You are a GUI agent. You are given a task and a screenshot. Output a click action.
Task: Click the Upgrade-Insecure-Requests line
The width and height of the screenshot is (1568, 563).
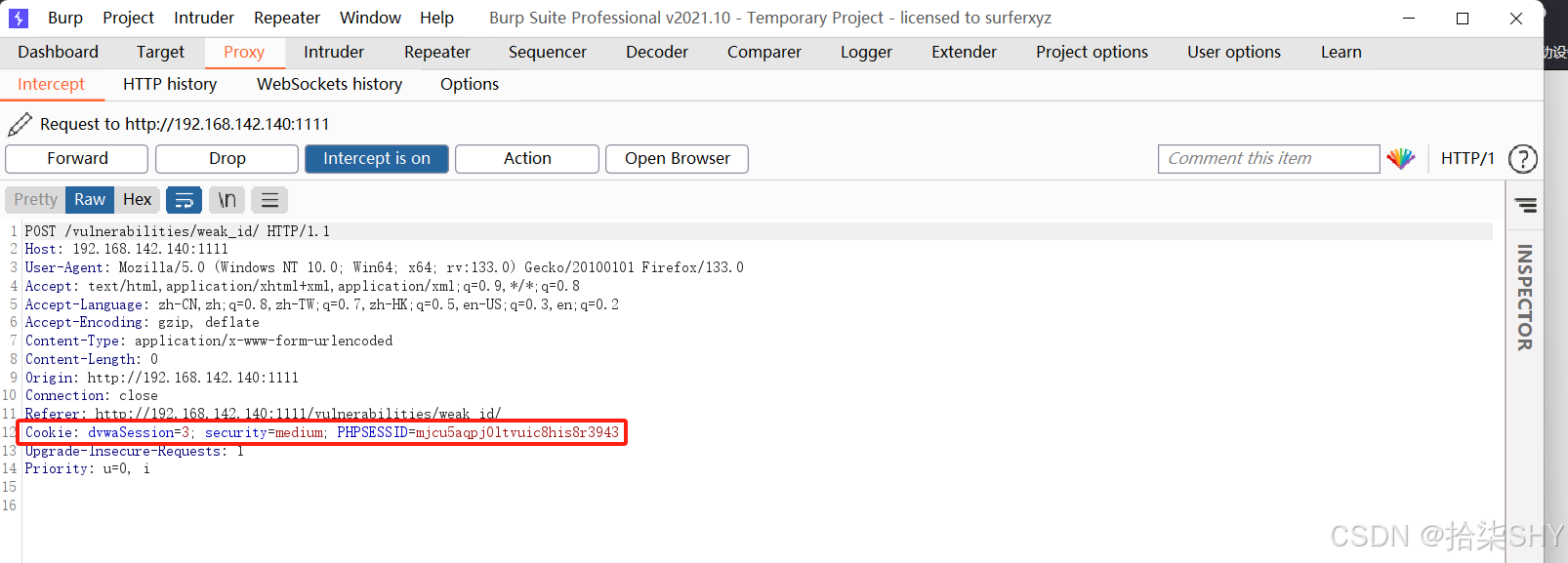134,451
